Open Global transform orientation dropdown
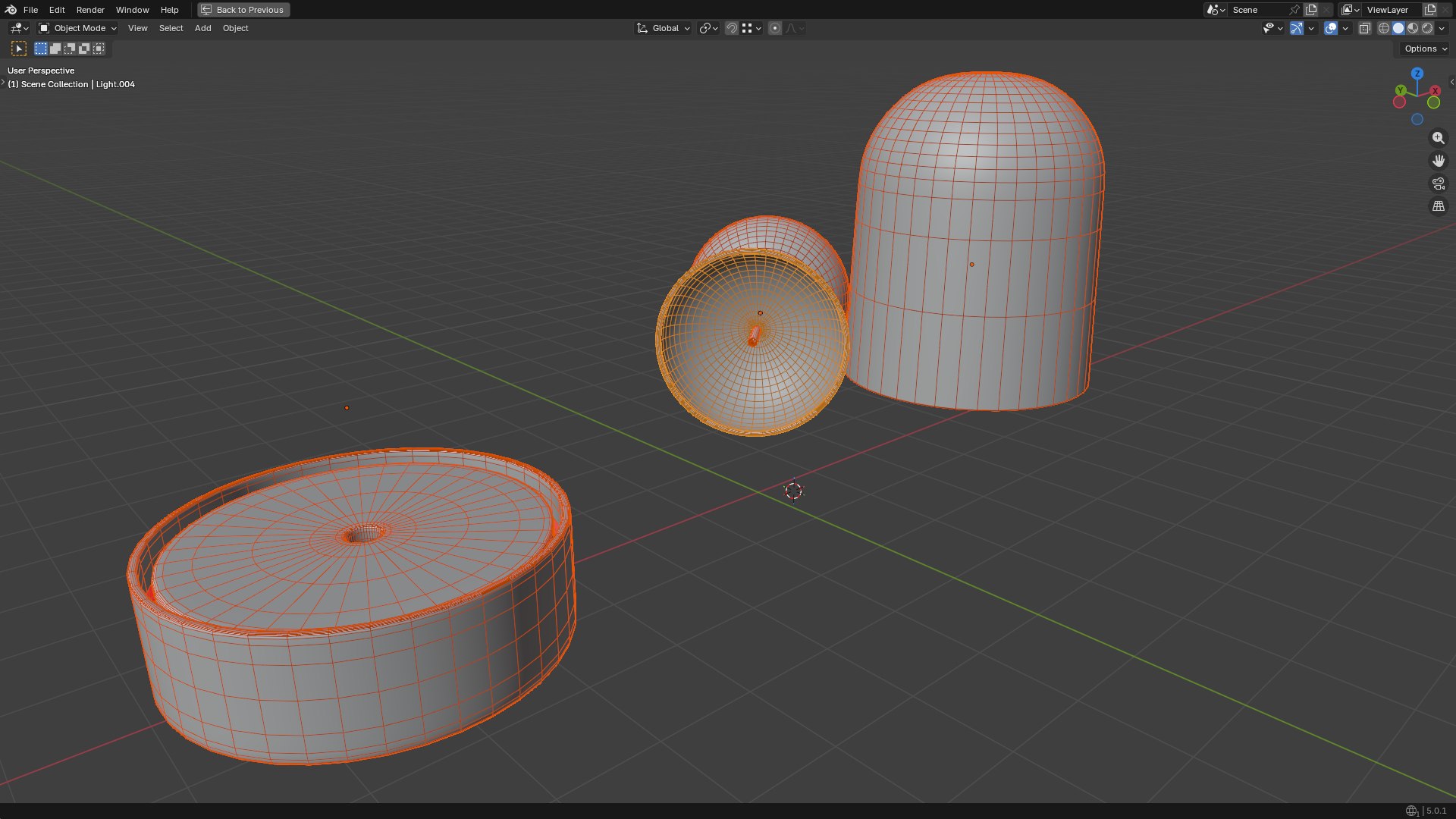 click(663, 28)
